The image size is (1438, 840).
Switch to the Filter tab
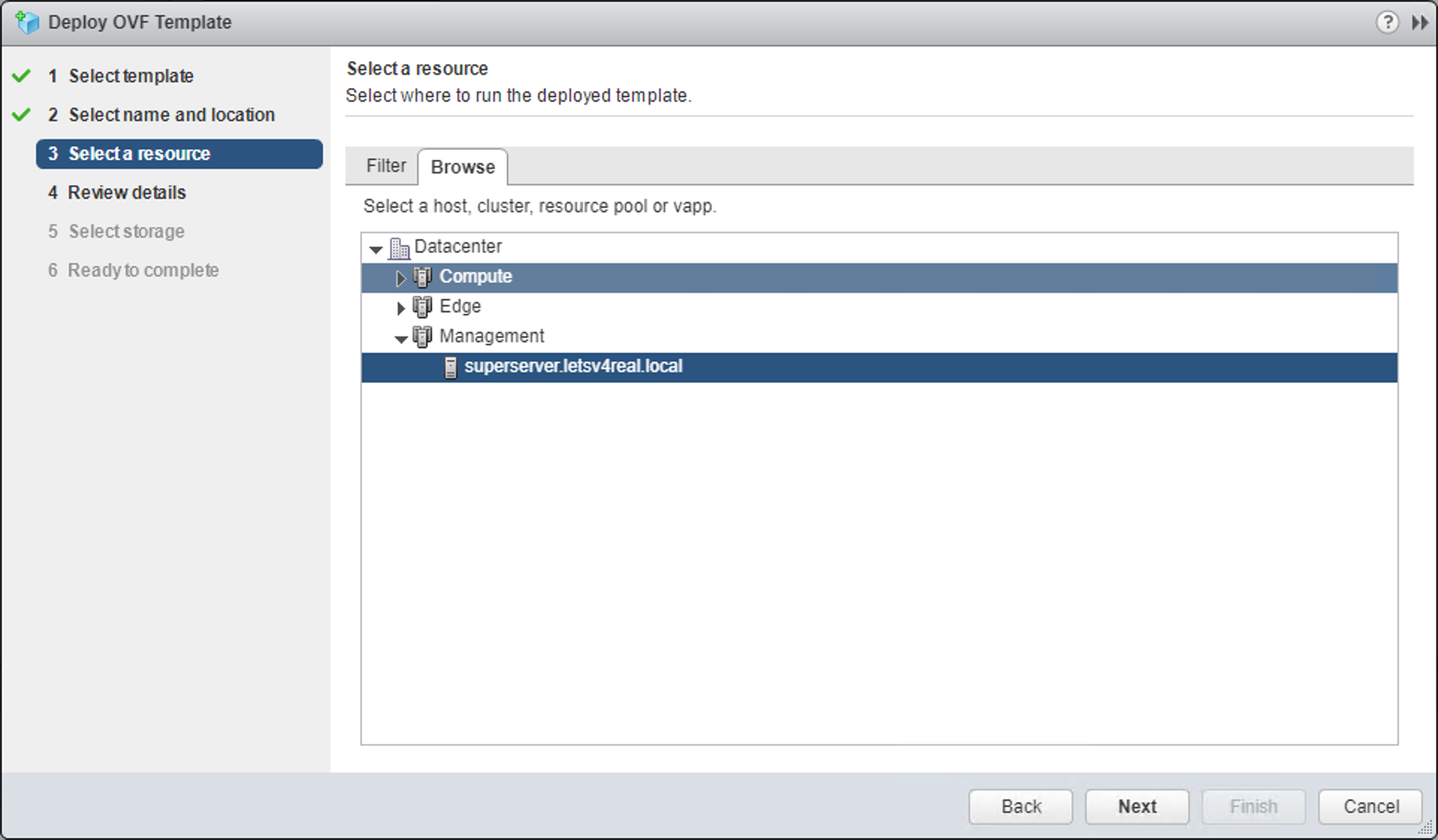pyautogui.click(x=386, y=166)
